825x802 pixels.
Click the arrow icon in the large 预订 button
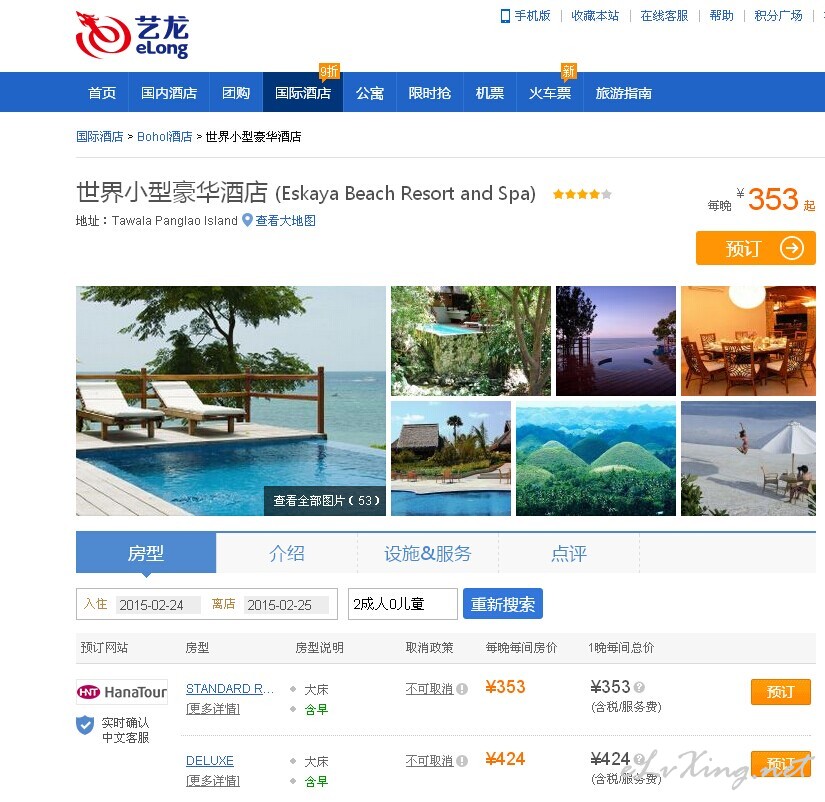791,248
